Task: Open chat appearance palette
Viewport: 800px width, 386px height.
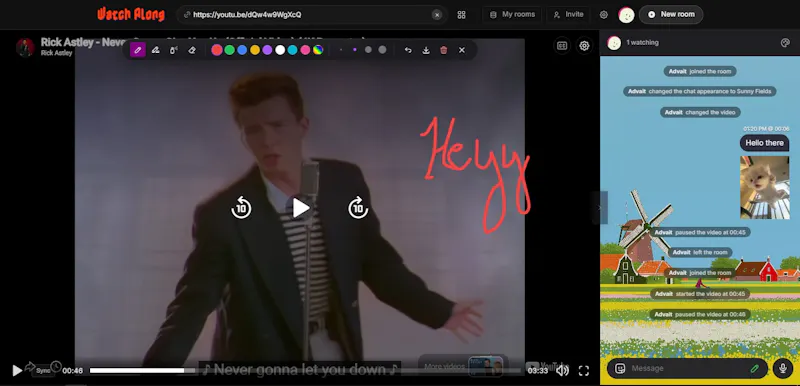Action: [785, 43]
